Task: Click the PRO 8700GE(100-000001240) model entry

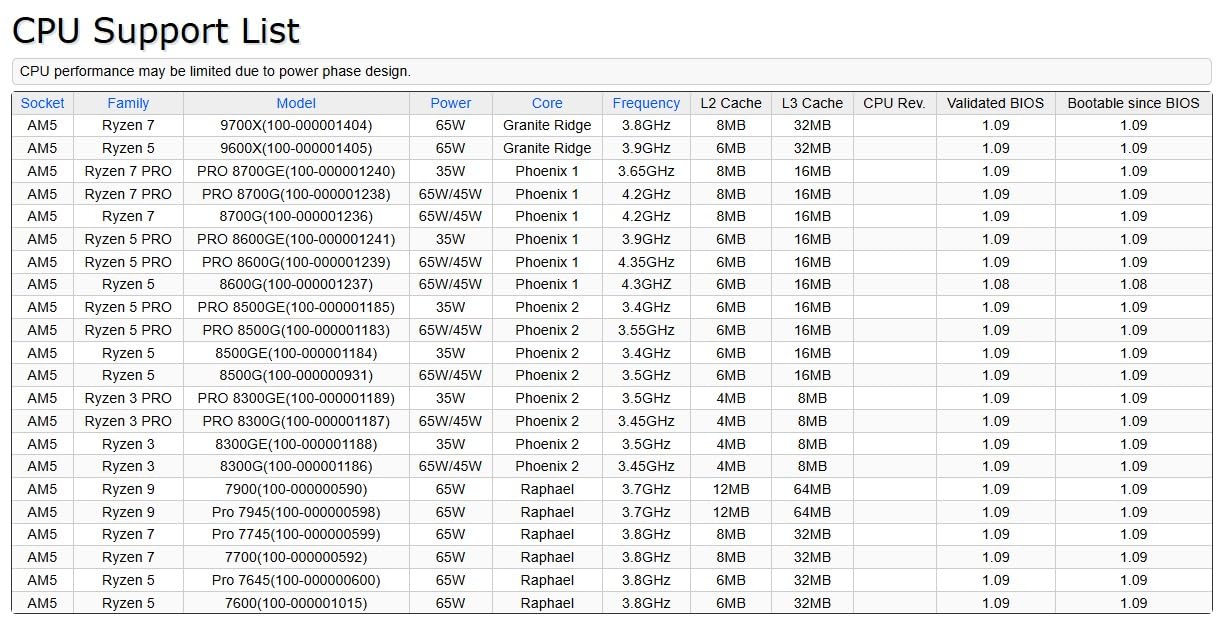Action: pos(296,171)
